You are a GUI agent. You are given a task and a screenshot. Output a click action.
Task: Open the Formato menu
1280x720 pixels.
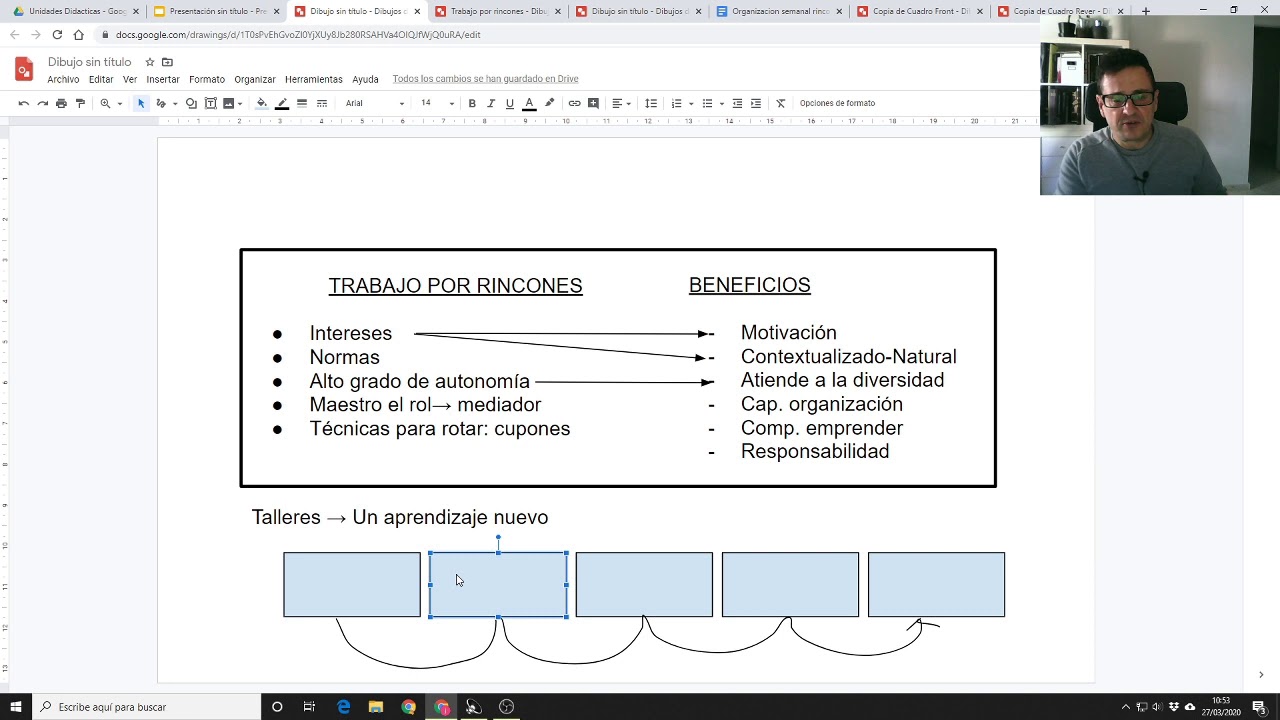tap(207, 79)
